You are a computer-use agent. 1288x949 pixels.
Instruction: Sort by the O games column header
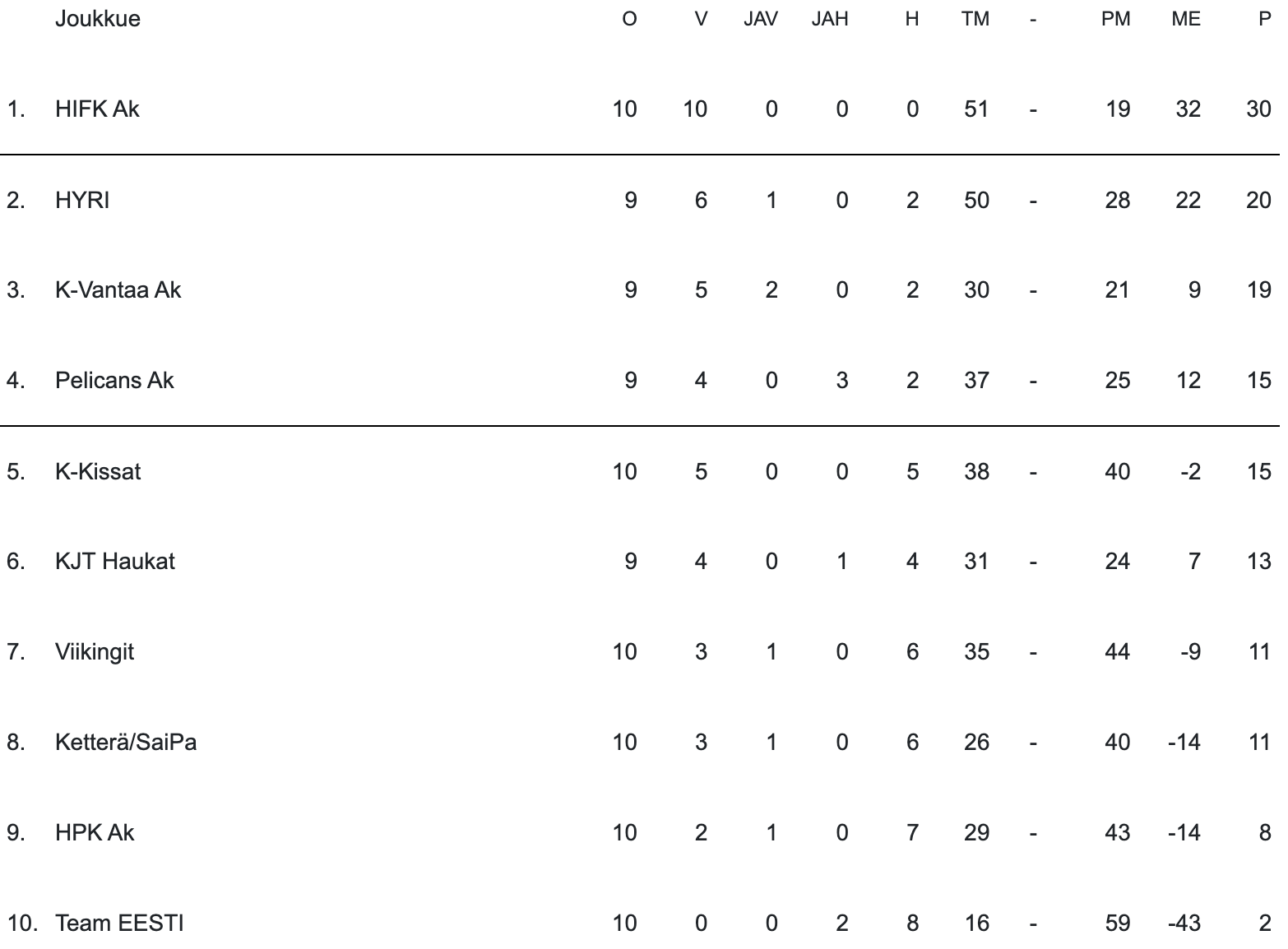click(629, 19)
